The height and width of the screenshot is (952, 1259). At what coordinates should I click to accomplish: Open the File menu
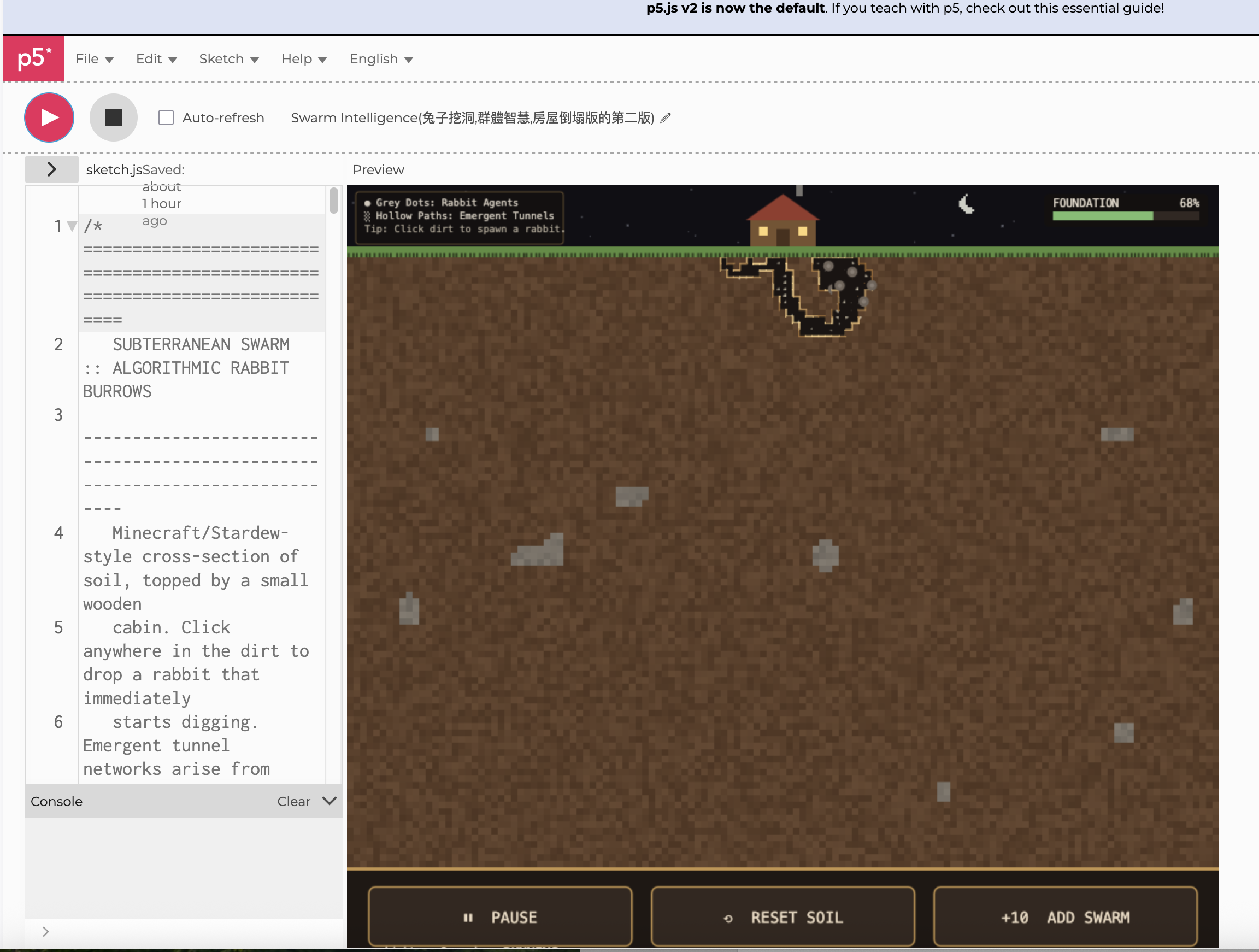pyautogui.click(x=95, y=59)
